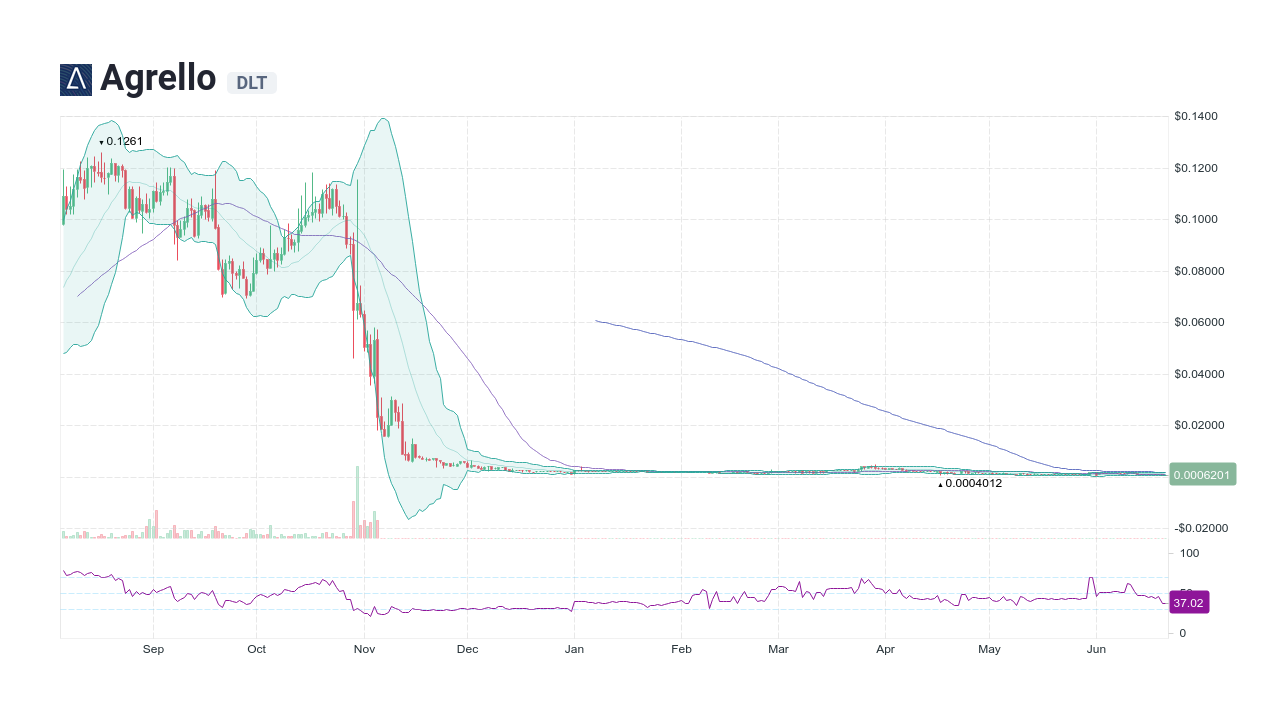Click the Feb label on time axis
This screenshot has height=720, width=1280.
click(681, 649)
